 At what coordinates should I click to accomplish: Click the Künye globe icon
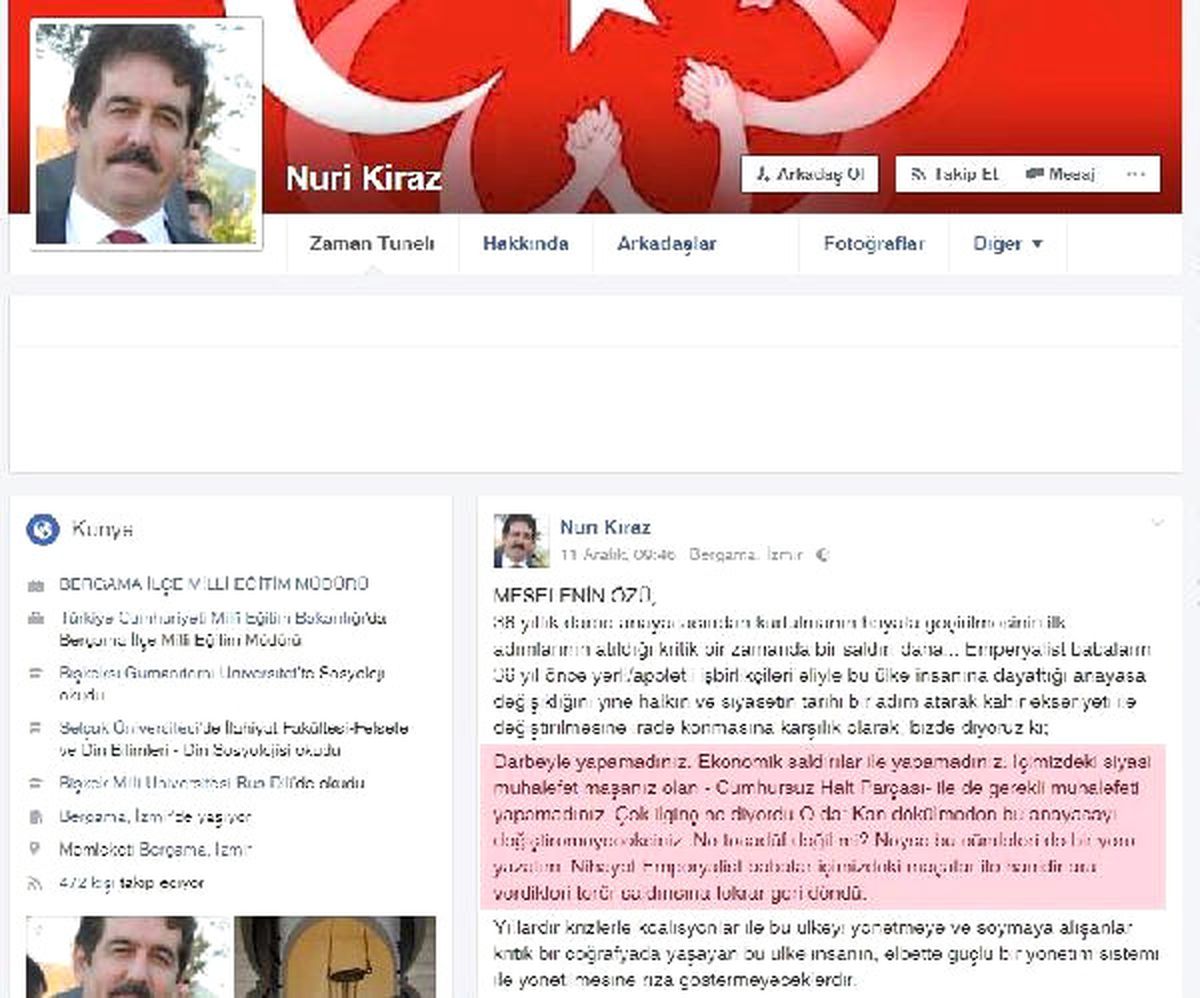[43, 529]
